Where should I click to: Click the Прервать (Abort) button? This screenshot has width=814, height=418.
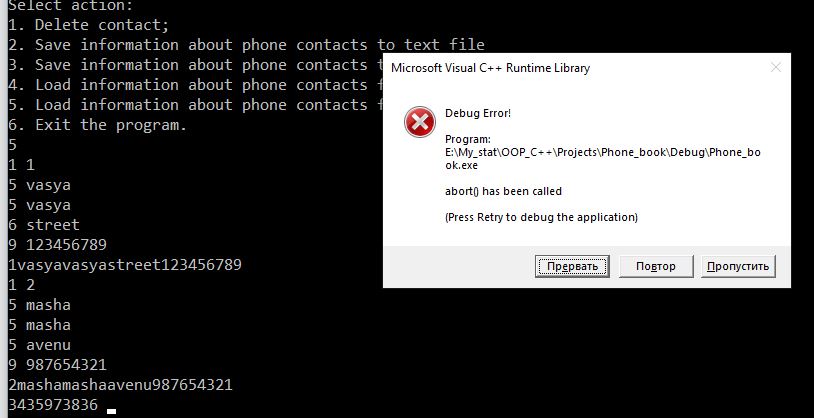click(572, 266)
